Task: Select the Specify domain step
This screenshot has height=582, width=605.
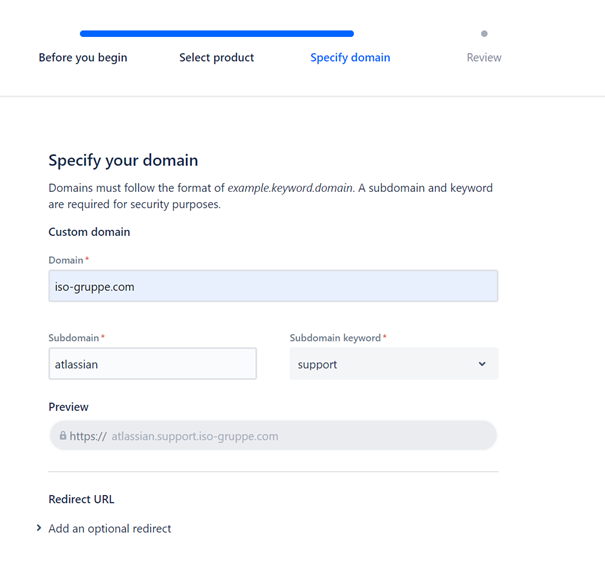Action: pyautogui.click(x=350, y=58)
